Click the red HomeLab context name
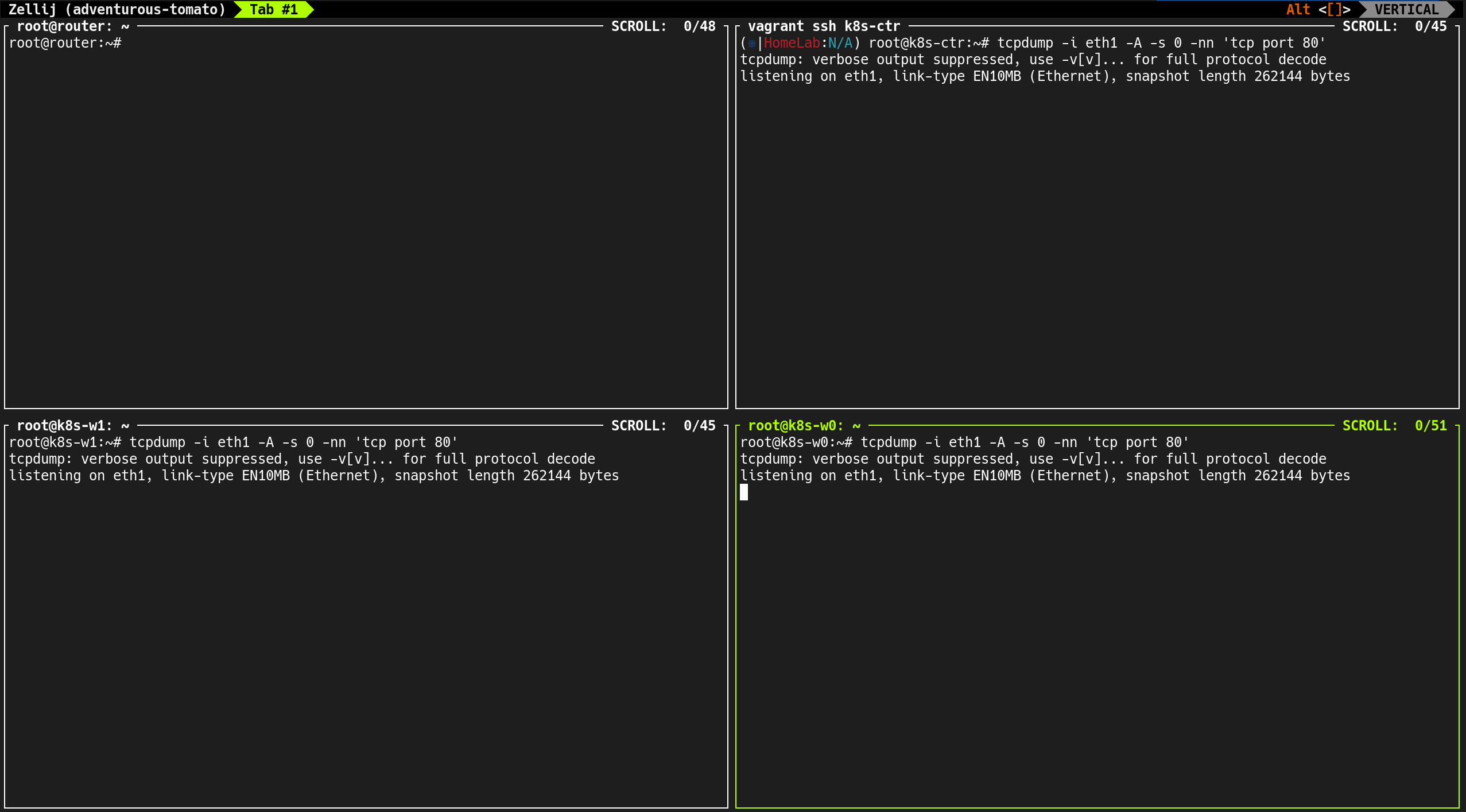1466x812 pixels. click(x=792, y=43)
